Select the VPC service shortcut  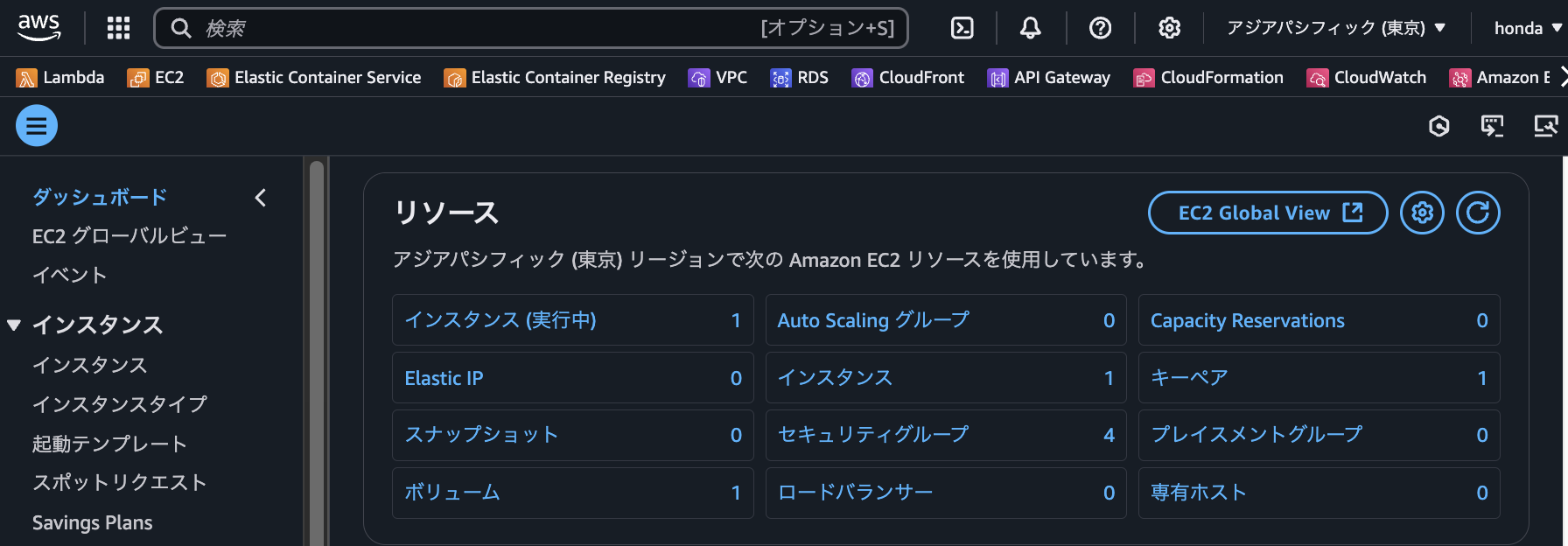(x=717, y=77)
